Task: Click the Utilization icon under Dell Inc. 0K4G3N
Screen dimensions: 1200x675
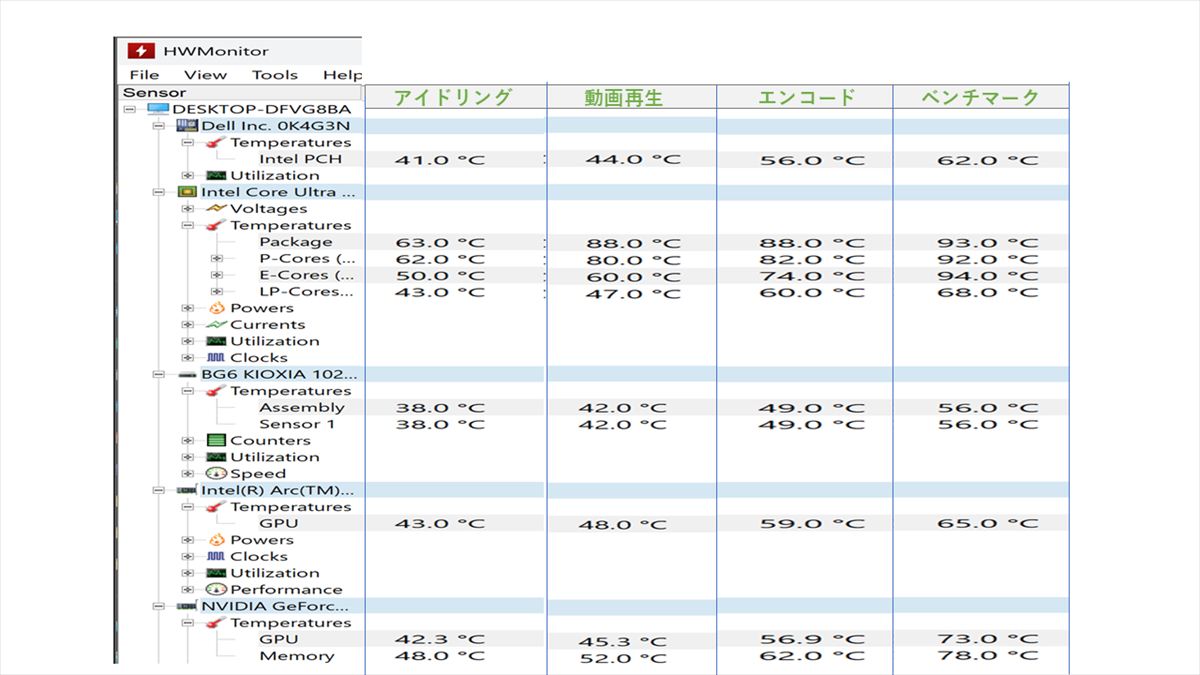Action: coord(216,175)
